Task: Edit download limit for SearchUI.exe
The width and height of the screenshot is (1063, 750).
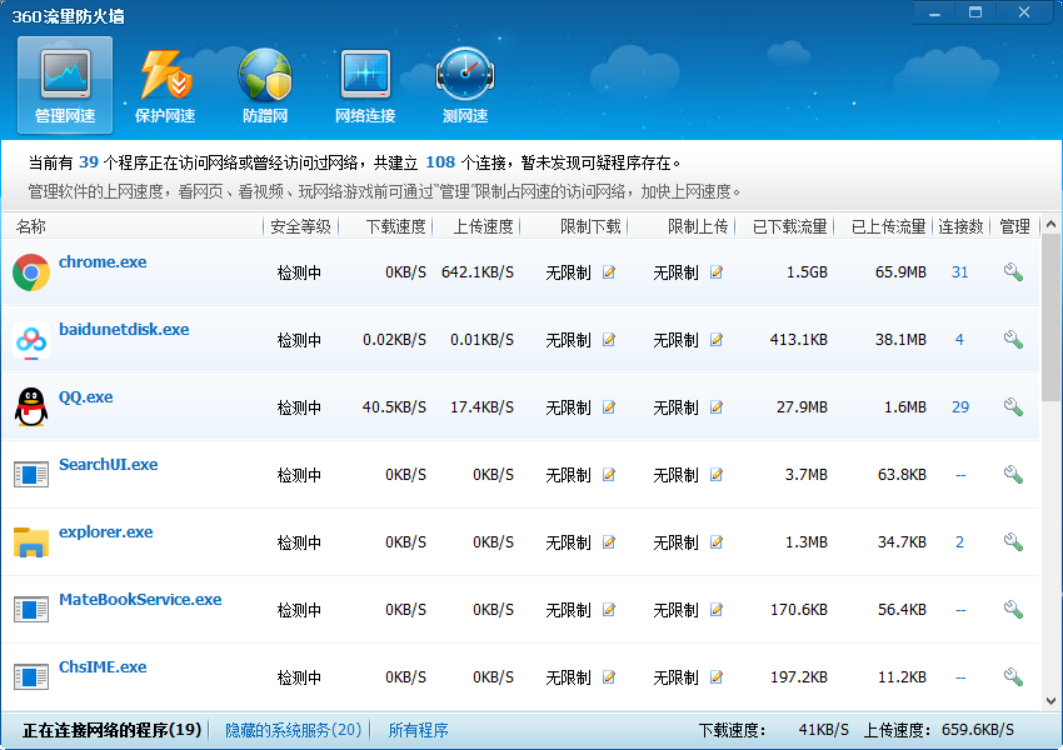Action: [609, 474]
